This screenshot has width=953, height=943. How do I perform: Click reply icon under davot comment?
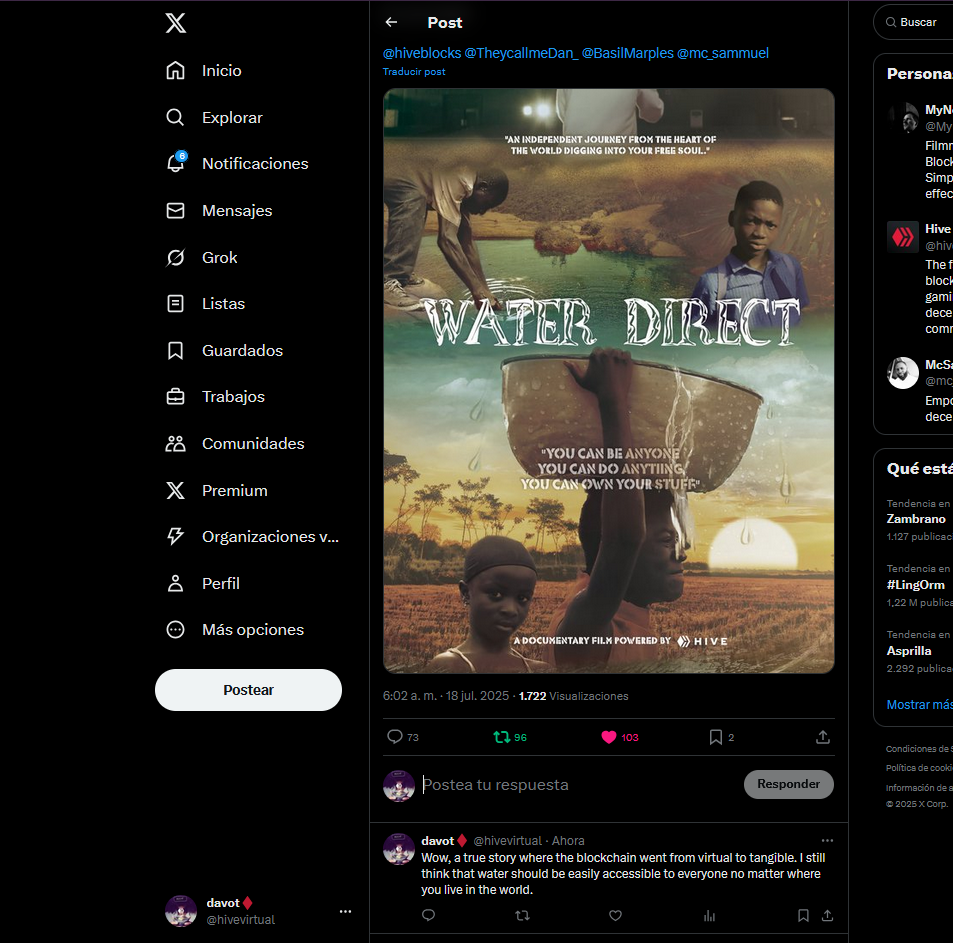(428, 915)
